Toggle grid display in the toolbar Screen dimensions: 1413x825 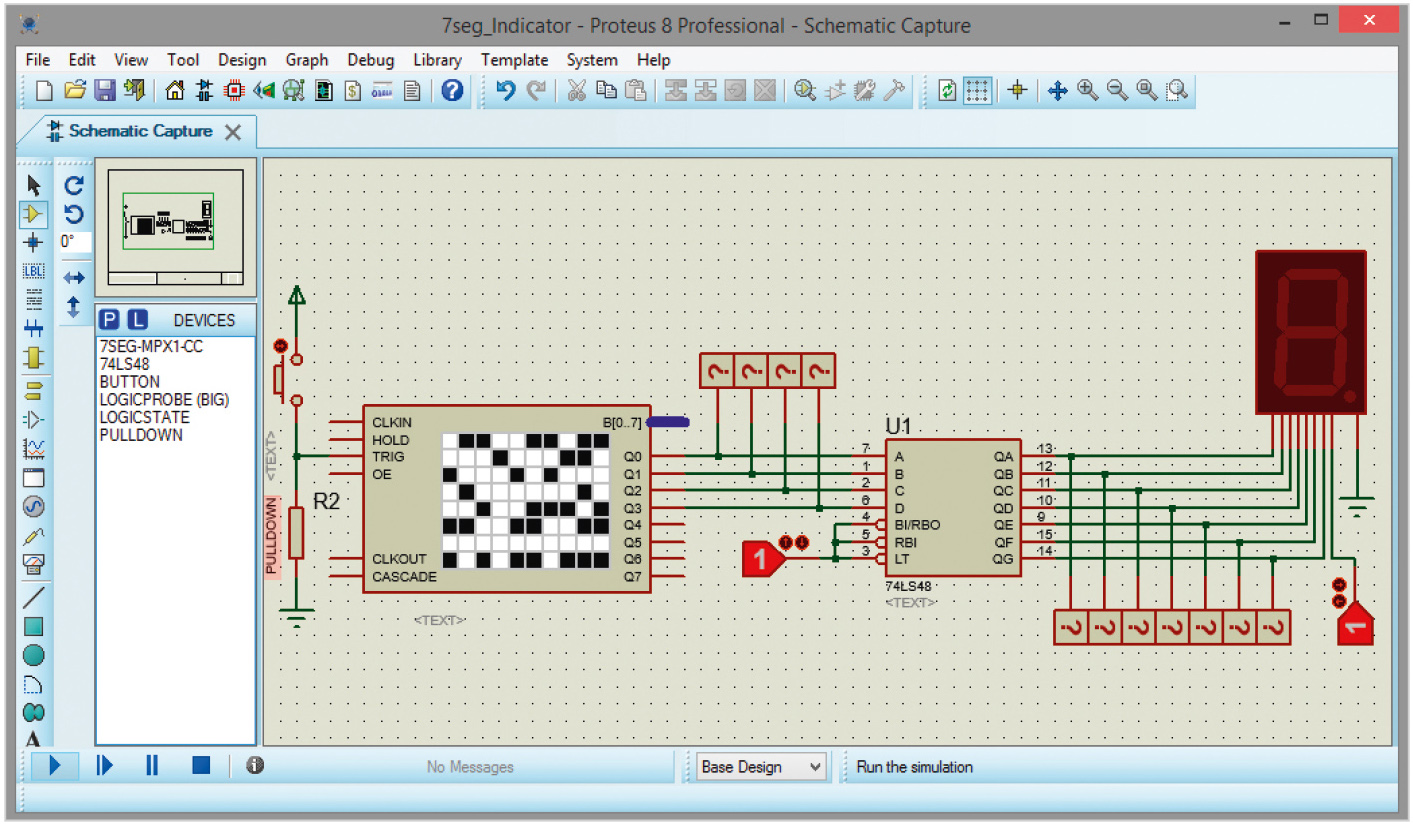click(977, 91)
